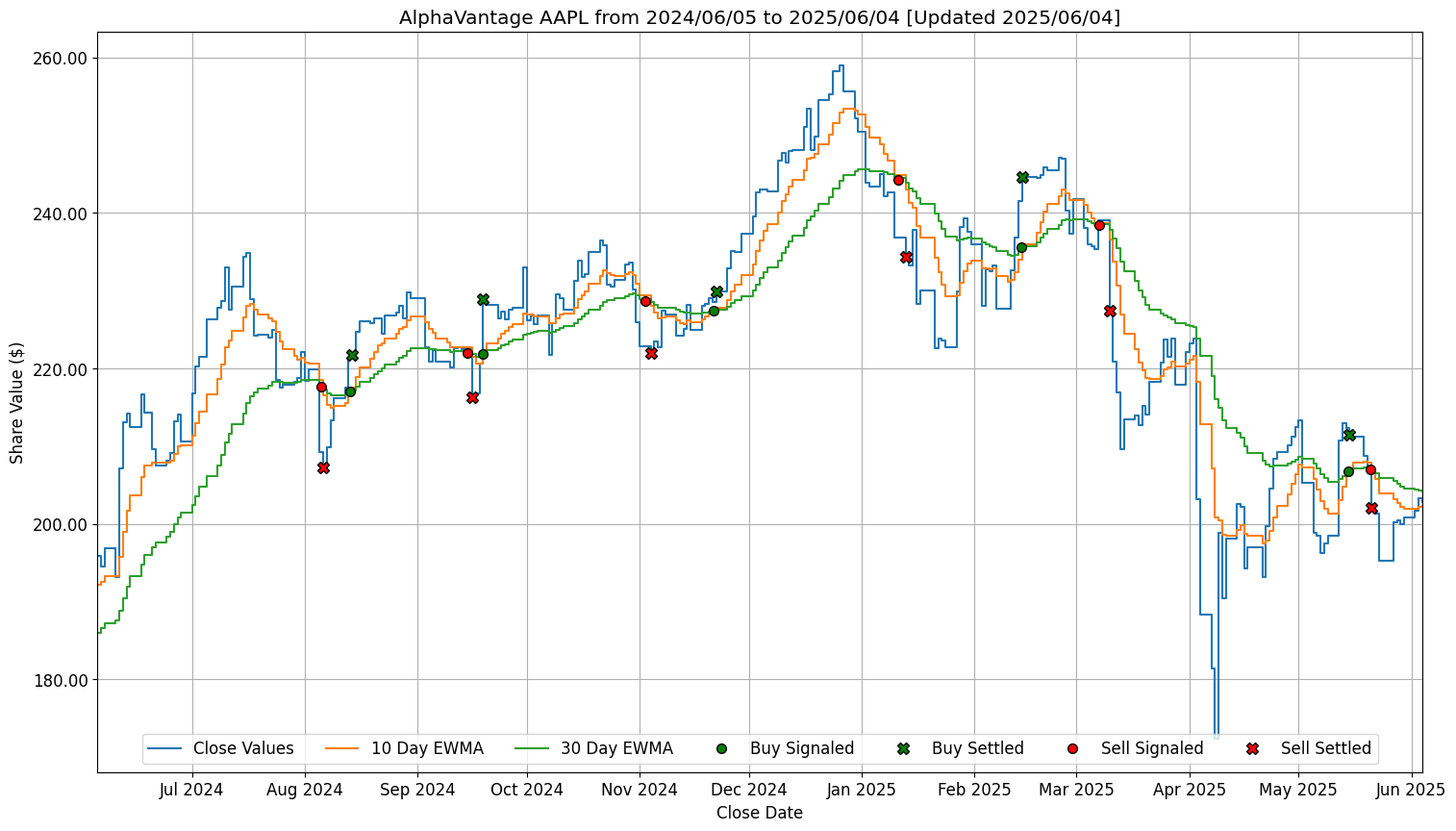Select the May 2025 Sell Signaled red dot
This screenshot has width=1456, height=831.
point(1370,469)
